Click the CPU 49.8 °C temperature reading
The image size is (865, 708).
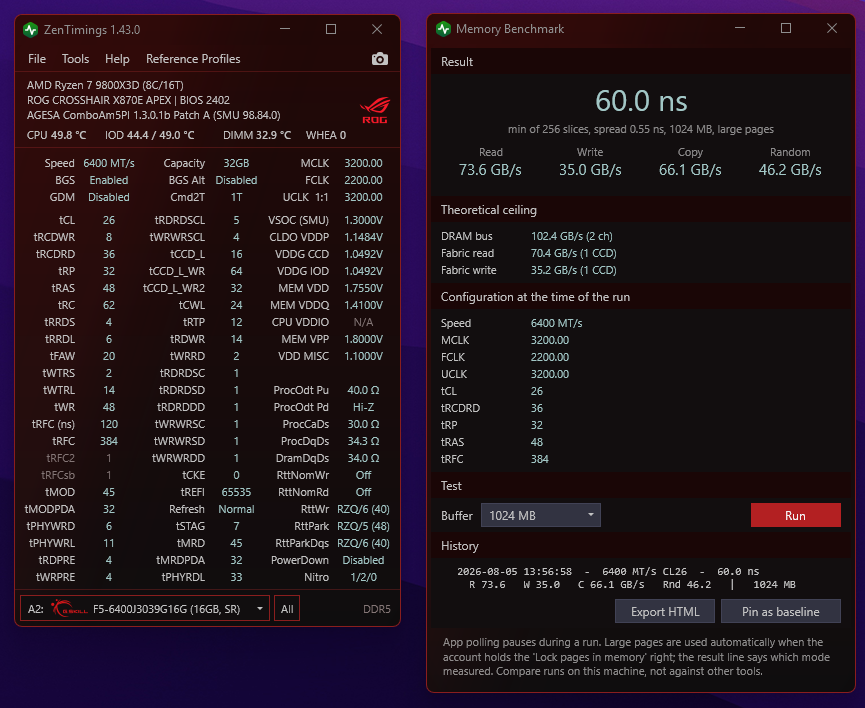(56, 135)
